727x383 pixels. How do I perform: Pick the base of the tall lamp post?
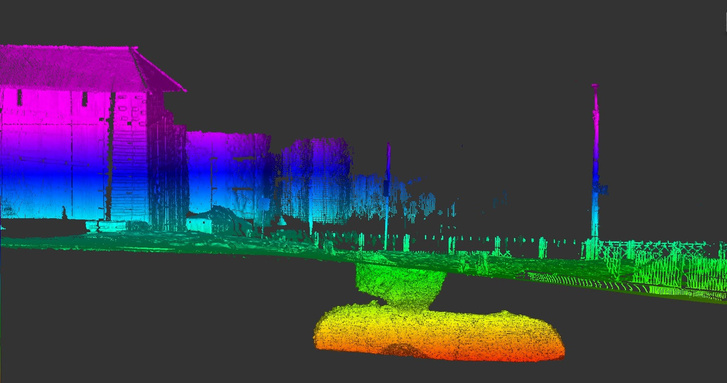[x=592, y=249]
